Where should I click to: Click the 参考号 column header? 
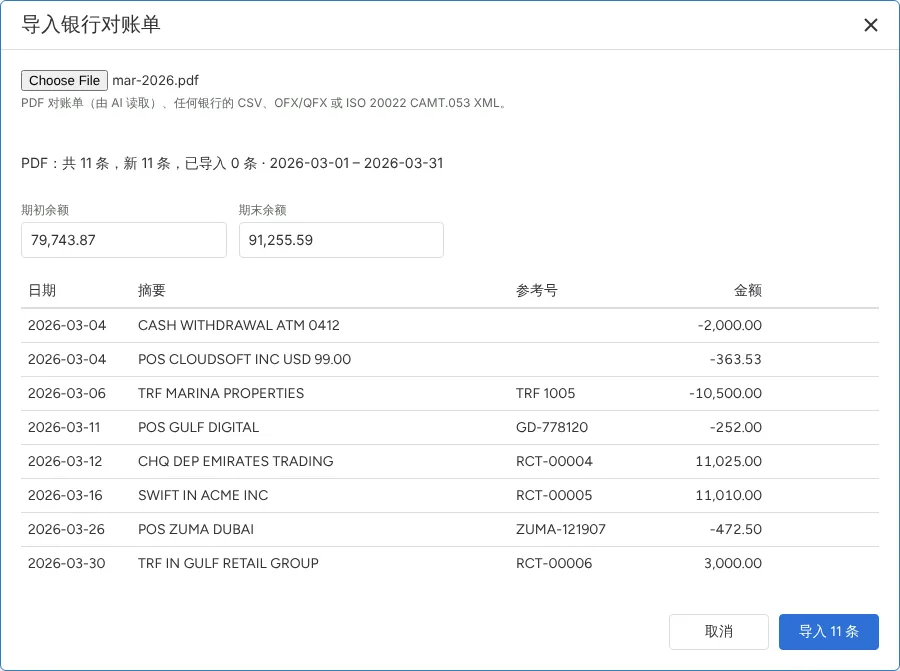point(537,290)
